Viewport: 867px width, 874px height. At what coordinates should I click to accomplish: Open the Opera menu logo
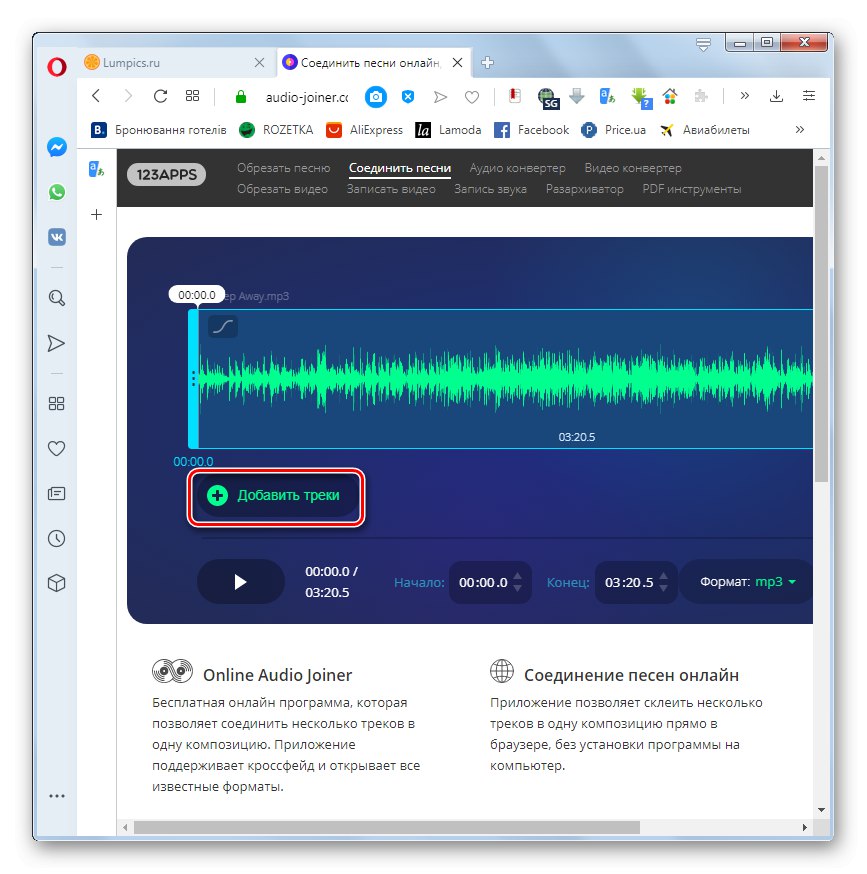tap(56, 67)
